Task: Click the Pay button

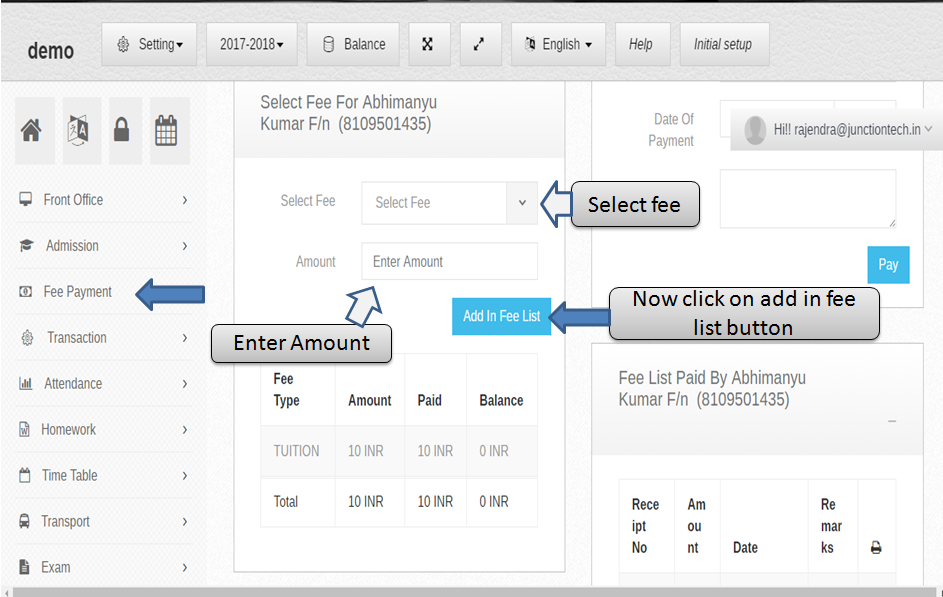Action: (x=888, y=265)
